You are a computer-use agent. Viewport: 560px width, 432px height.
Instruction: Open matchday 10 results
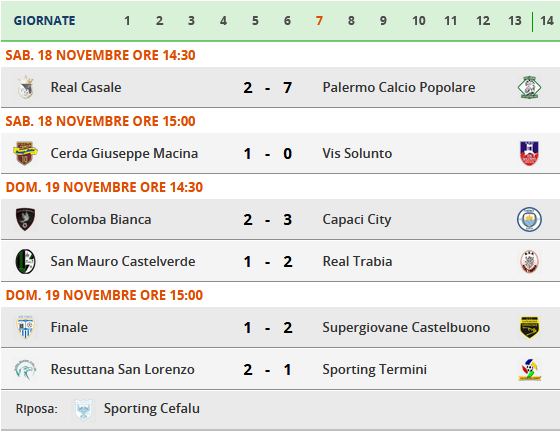[x=419, y=21]
